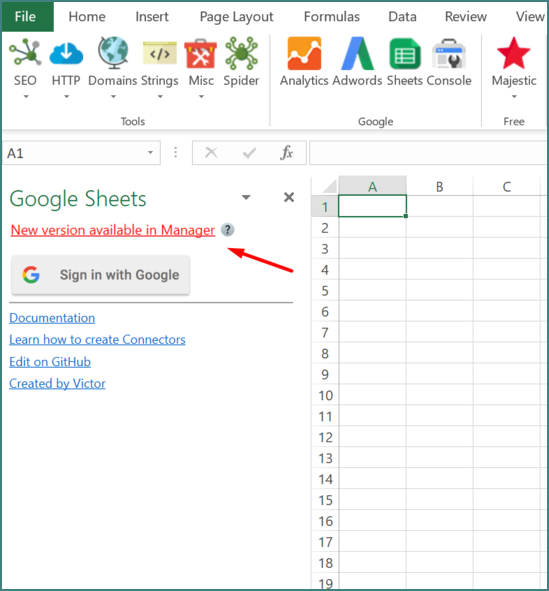Screen dimensions: 549x591
Task: Select row 1 header
Action: [325, 207]
